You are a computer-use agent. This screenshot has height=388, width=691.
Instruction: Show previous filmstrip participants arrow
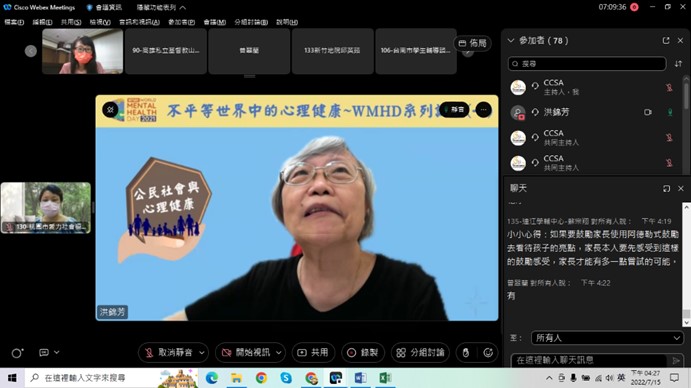(x=30, y=51)
